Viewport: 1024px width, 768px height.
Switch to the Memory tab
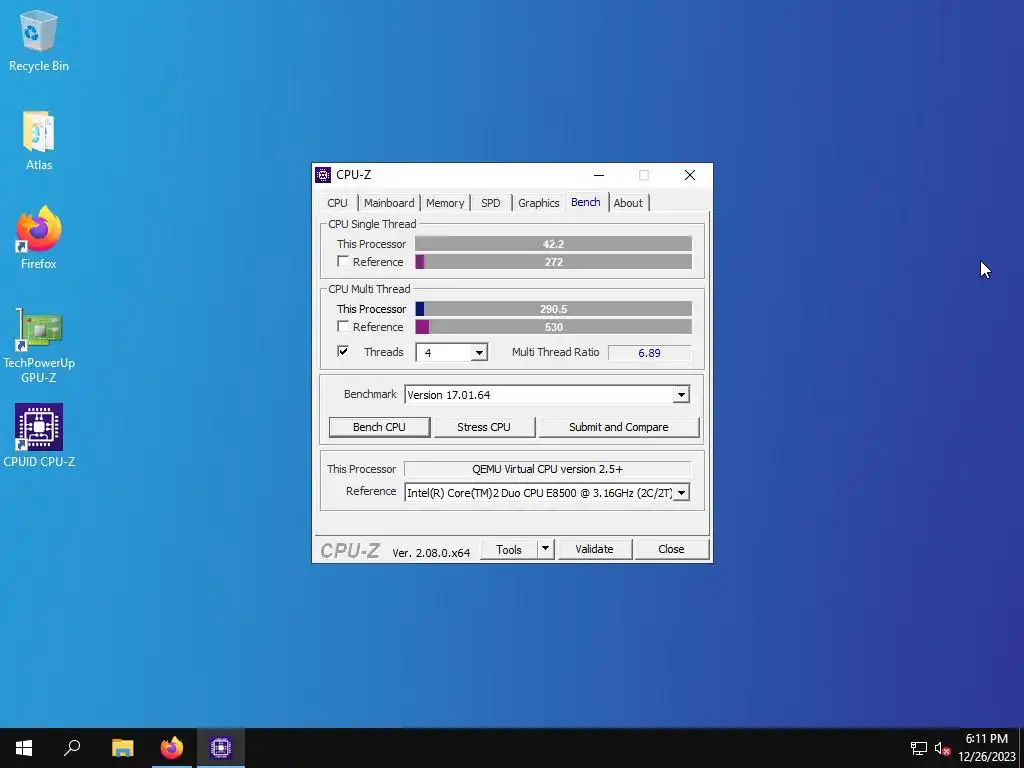pyautogui.click(x=445, y=203)
